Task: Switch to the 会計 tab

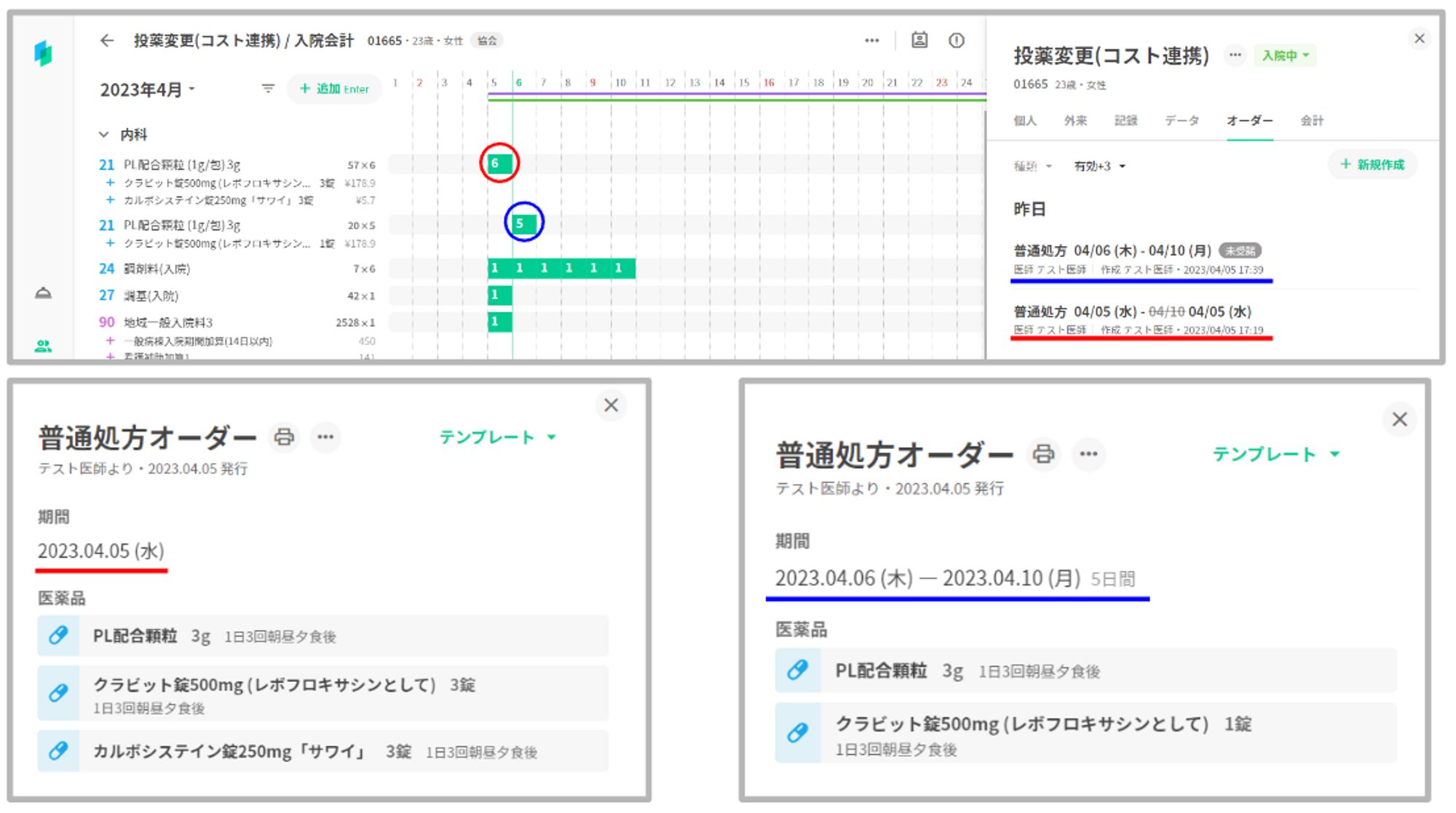Action: click(1312, 121)
